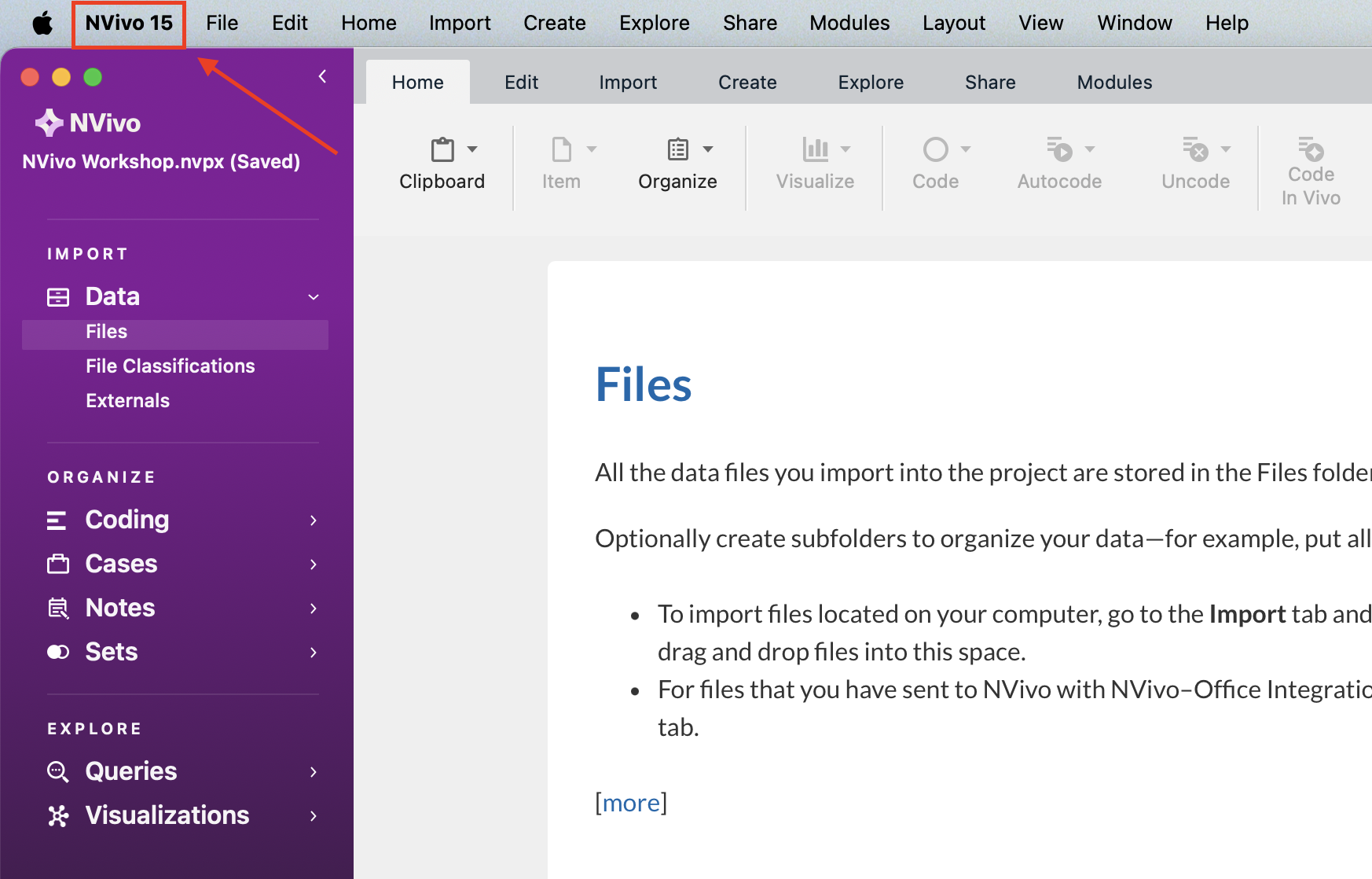Expand the Queries section chevron
Screen dimensions: 1372x879
(314, 772)
